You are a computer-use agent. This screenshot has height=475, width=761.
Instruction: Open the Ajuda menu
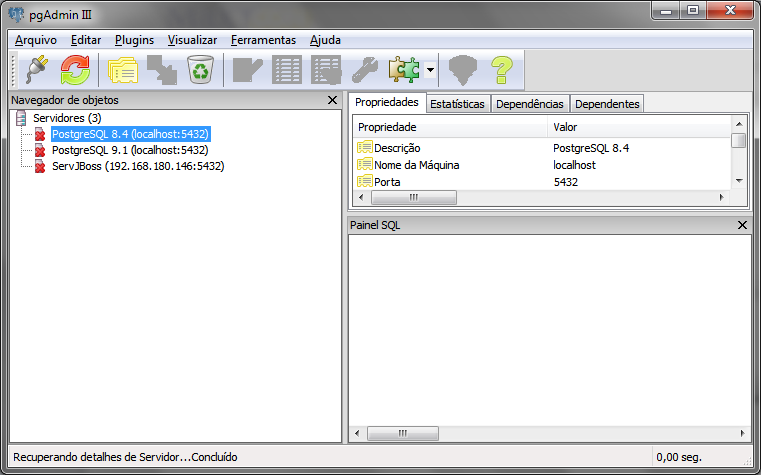[325, 40]
